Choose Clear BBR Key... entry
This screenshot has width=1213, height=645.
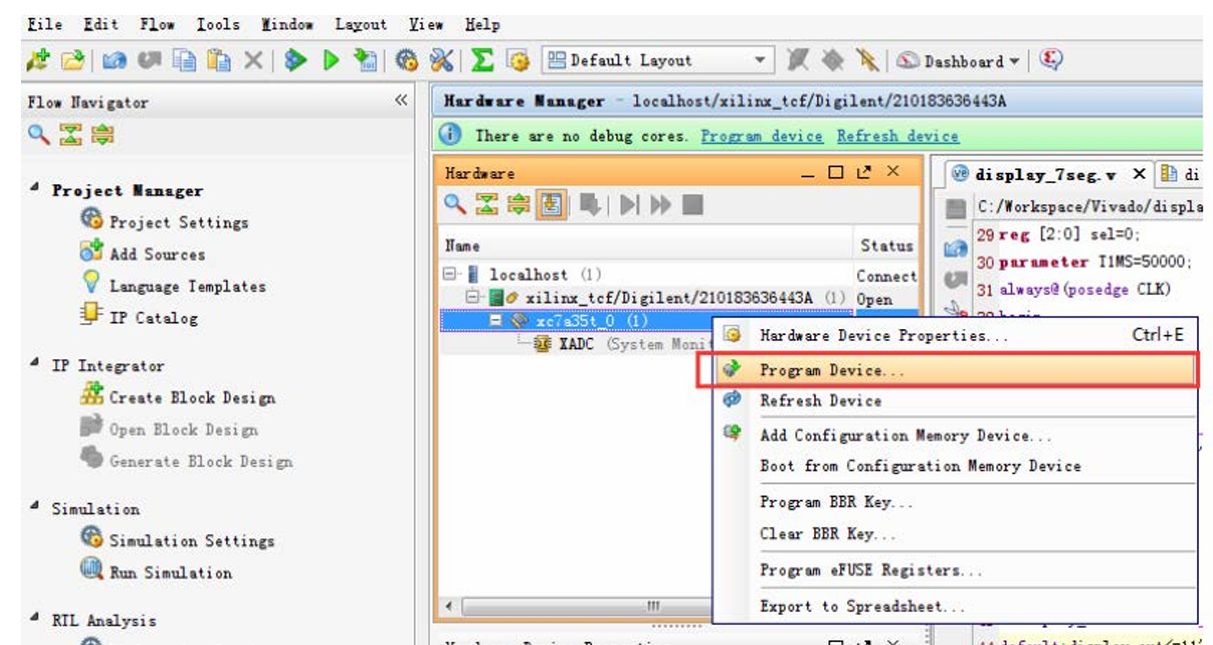coord(954,534)
